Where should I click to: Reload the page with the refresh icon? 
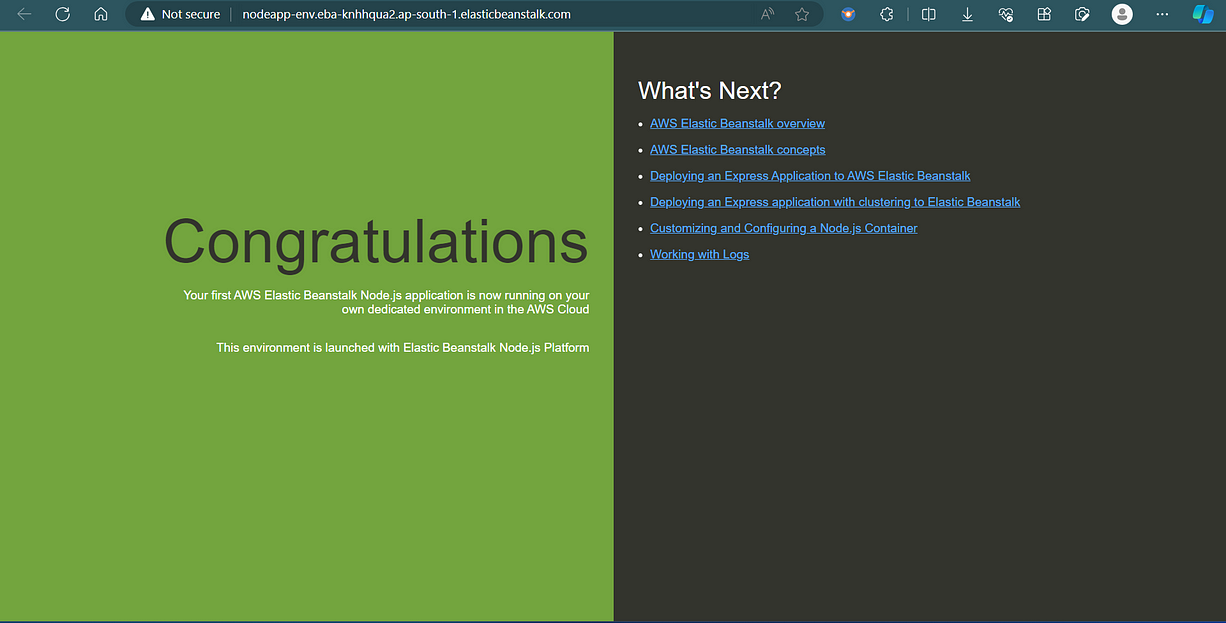click(x=63, y=15)
